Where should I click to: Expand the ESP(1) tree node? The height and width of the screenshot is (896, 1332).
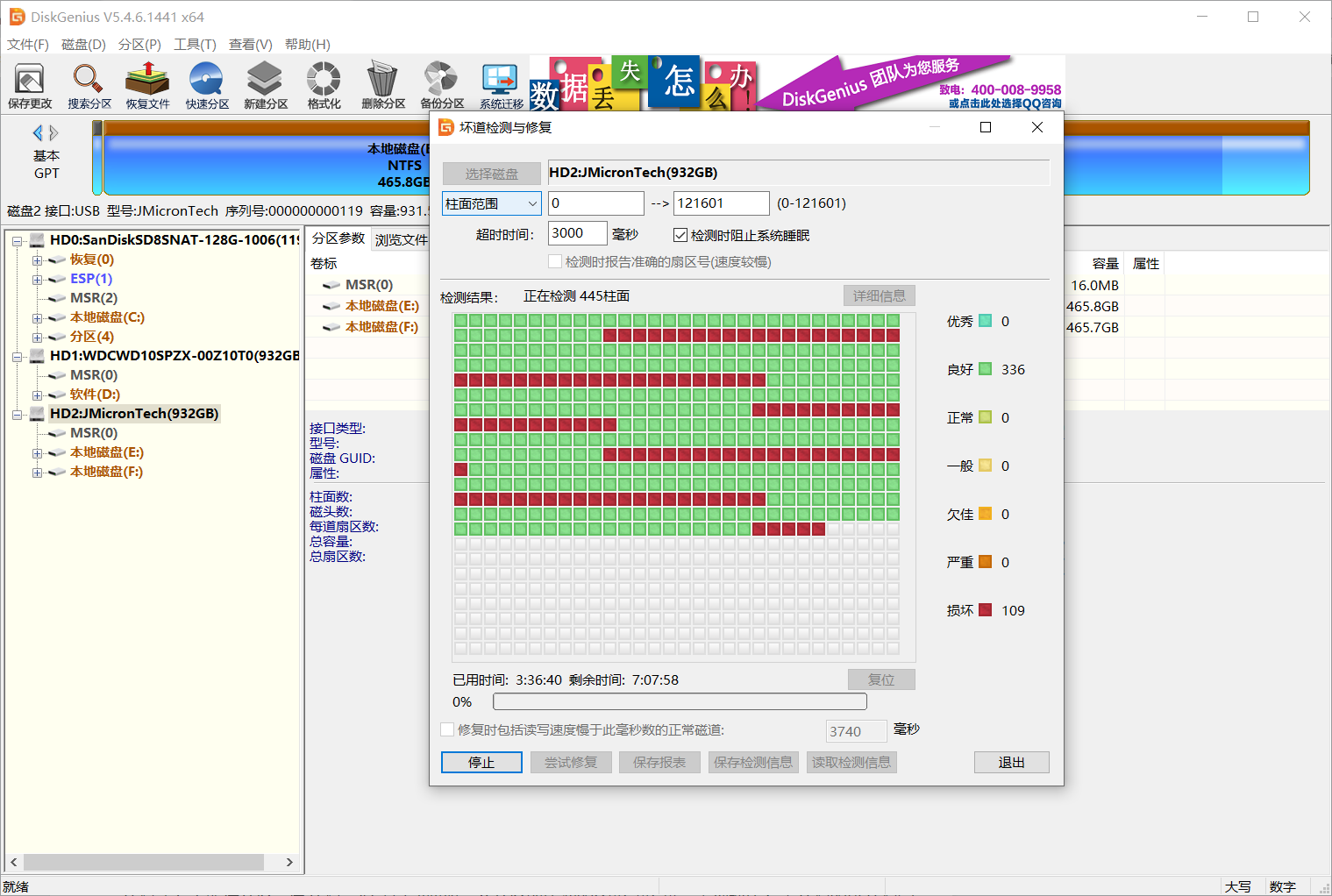[x=37, y=280]
